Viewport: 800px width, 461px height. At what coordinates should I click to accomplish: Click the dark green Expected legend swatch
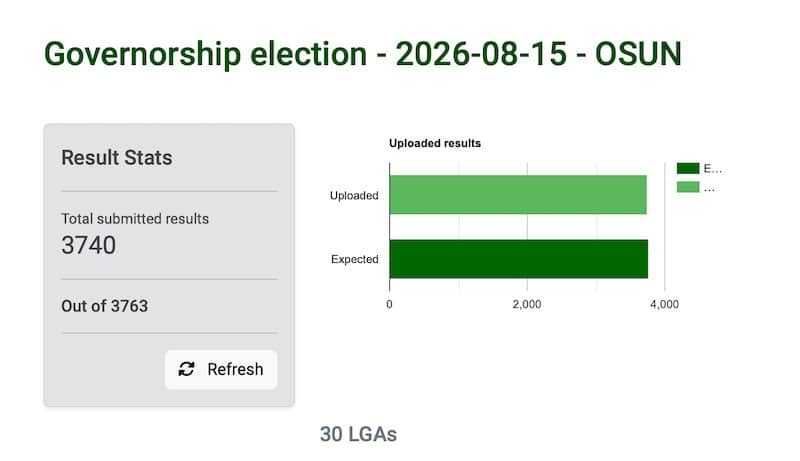(688, 168)
